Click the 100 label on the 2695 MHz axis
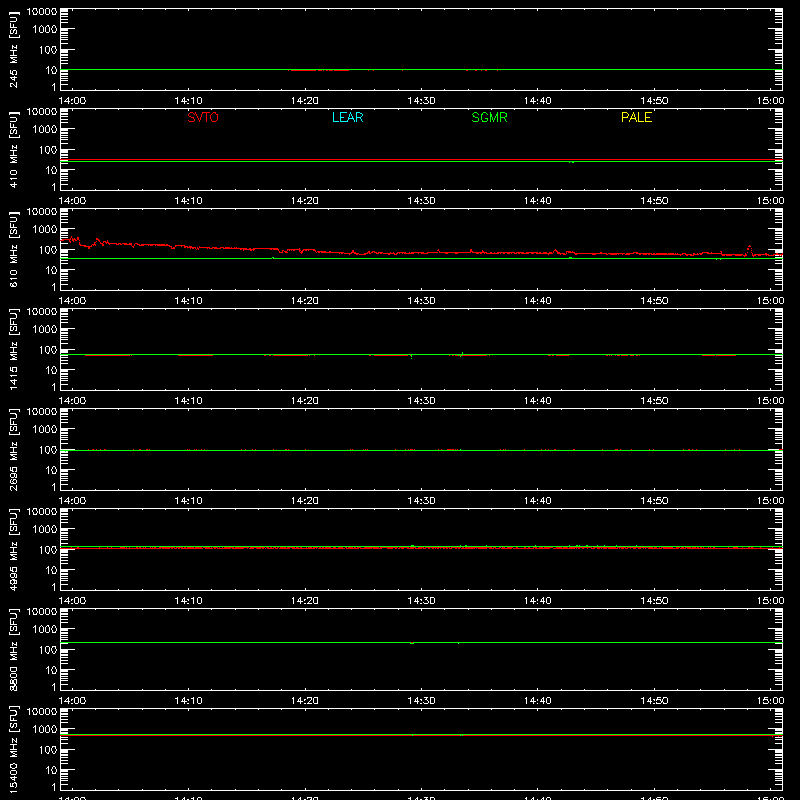 point(47,450)
